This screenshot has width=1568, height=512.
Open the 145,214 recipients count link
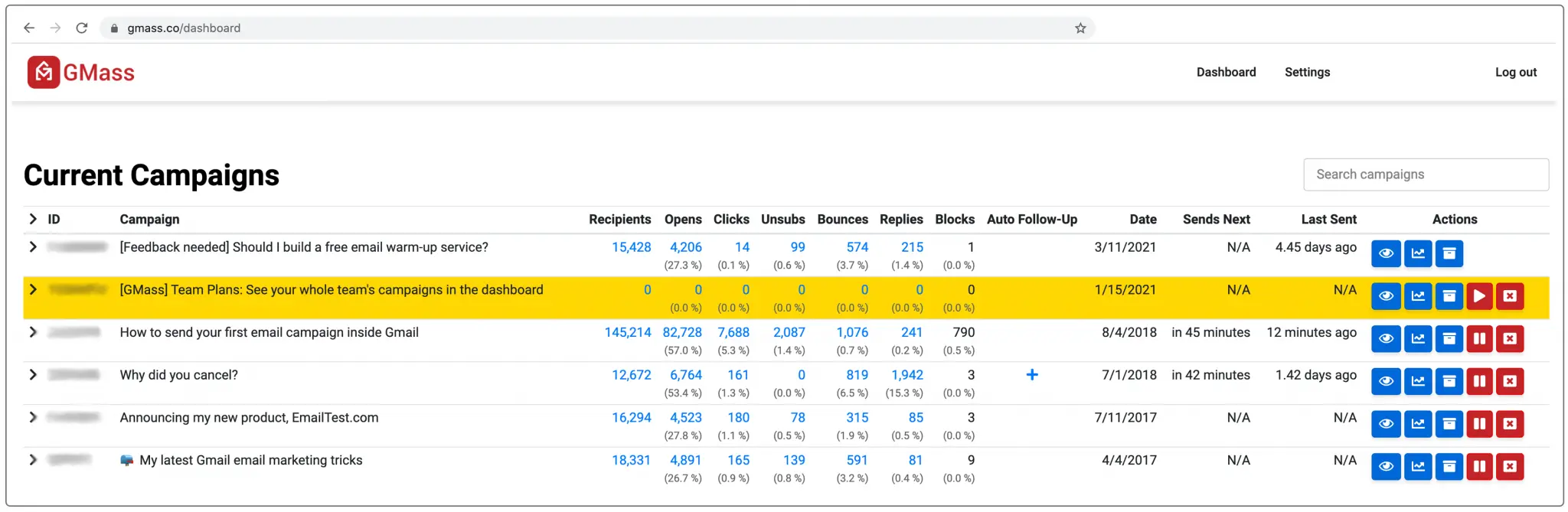627,332
